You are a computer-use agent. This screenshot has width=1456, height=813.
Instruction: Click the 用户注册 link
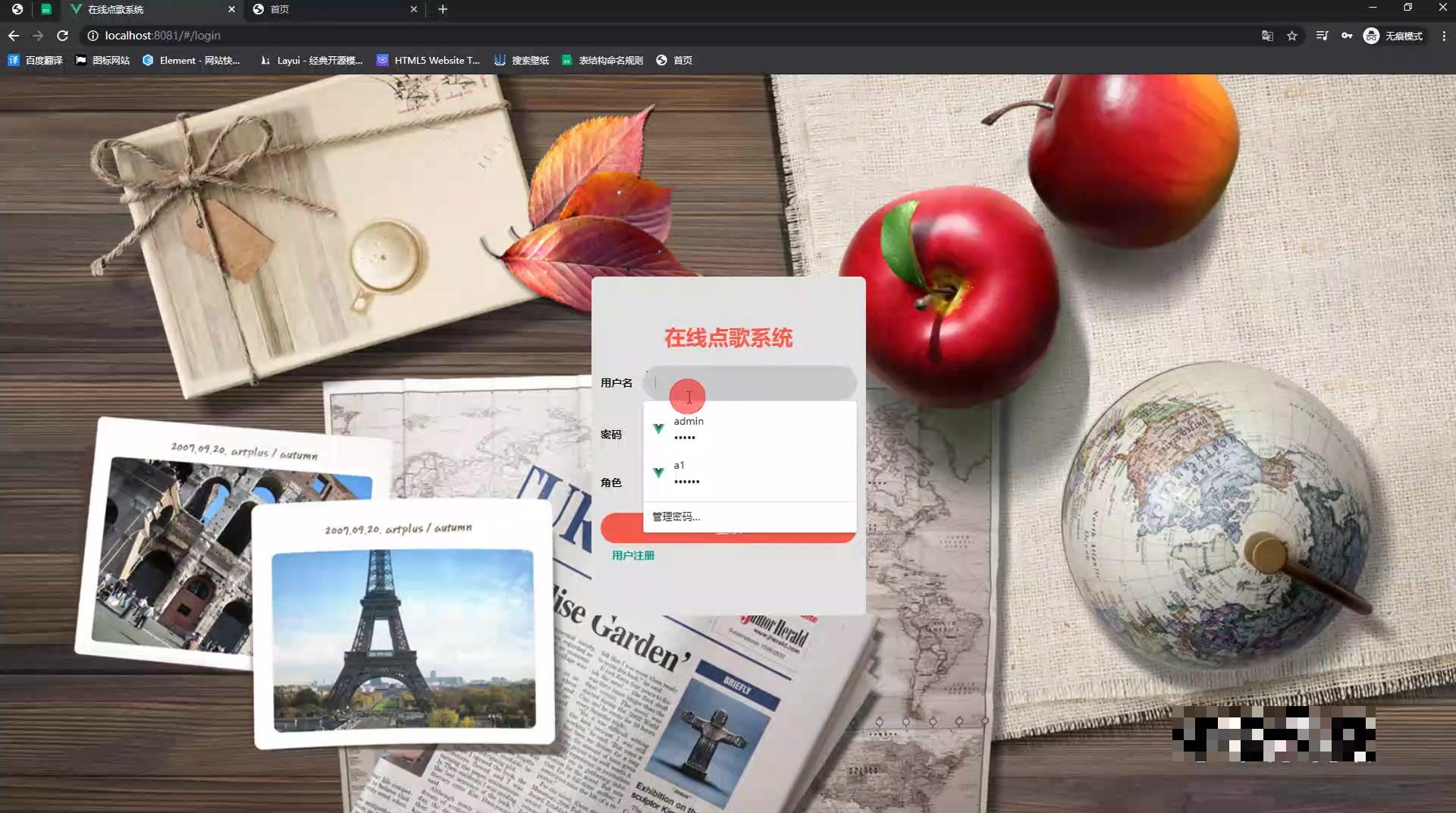pyautogui.click(x=633, y=555)
